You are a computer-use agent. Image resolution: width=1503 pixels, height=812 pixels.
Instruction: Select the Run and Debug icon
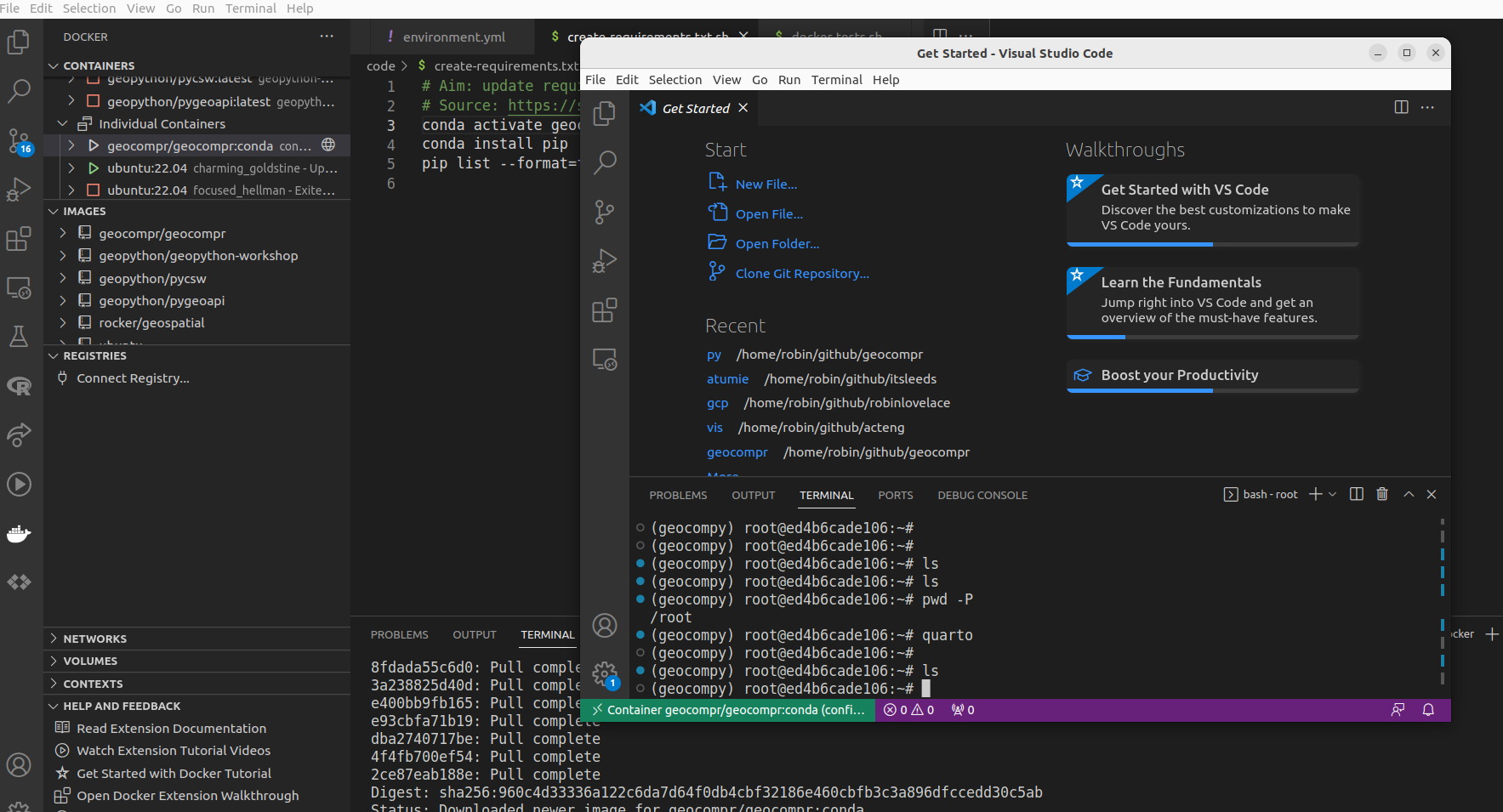click(19, 190)
